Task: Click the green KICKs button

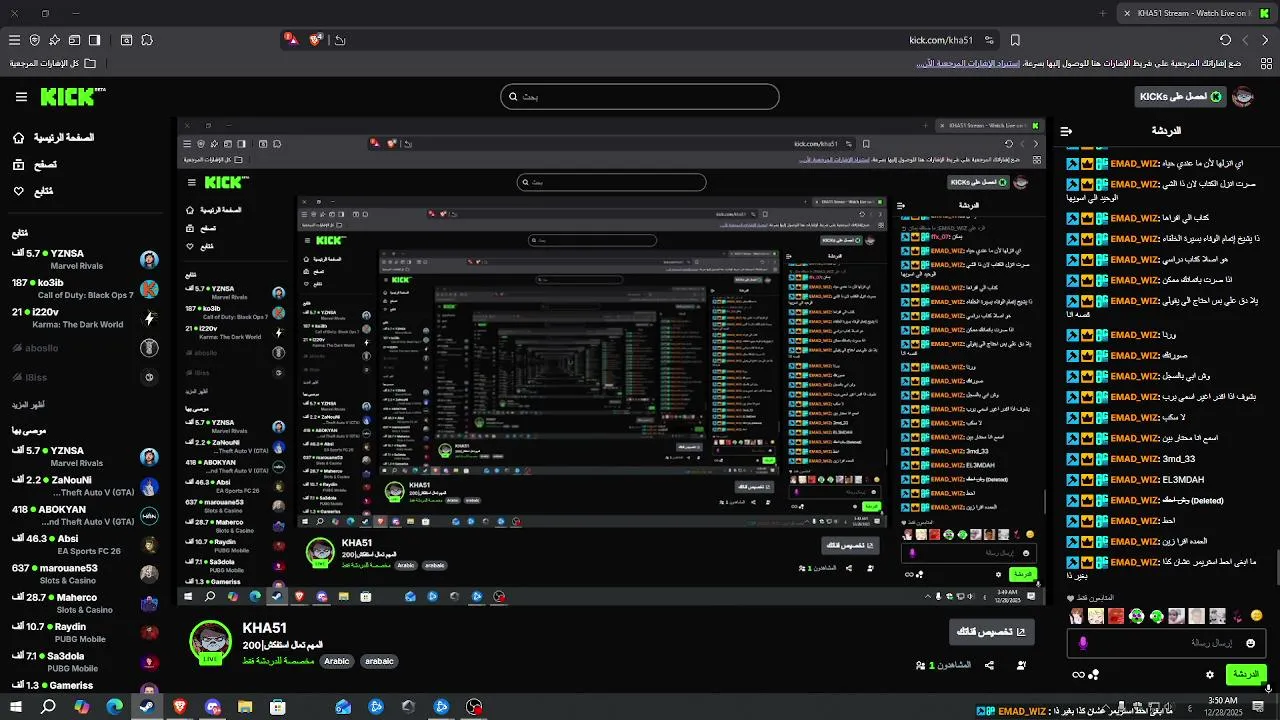Action: (x=1181, y=97)
